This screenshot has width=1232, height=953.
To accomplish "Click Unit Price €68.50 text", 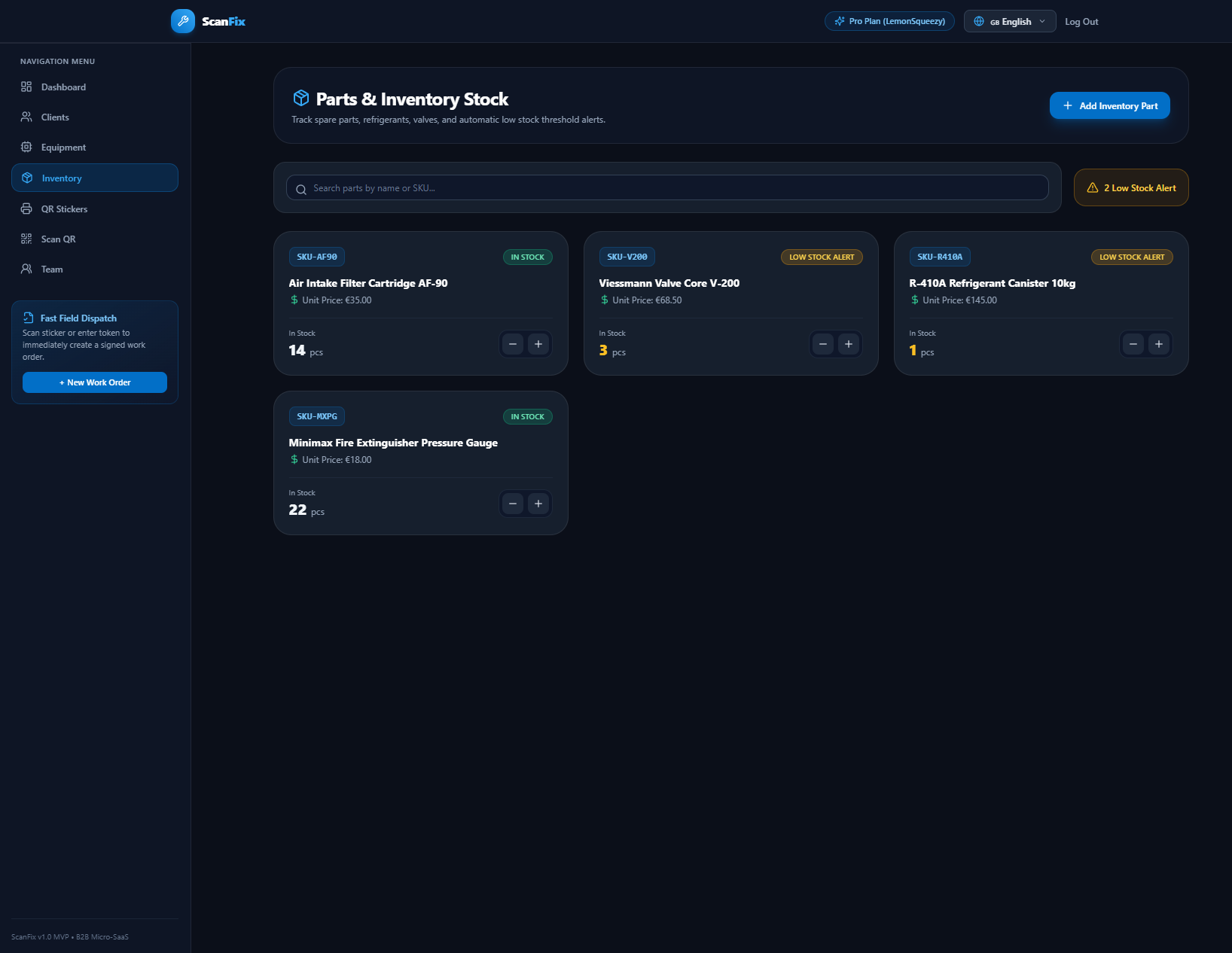I will 647,300.
